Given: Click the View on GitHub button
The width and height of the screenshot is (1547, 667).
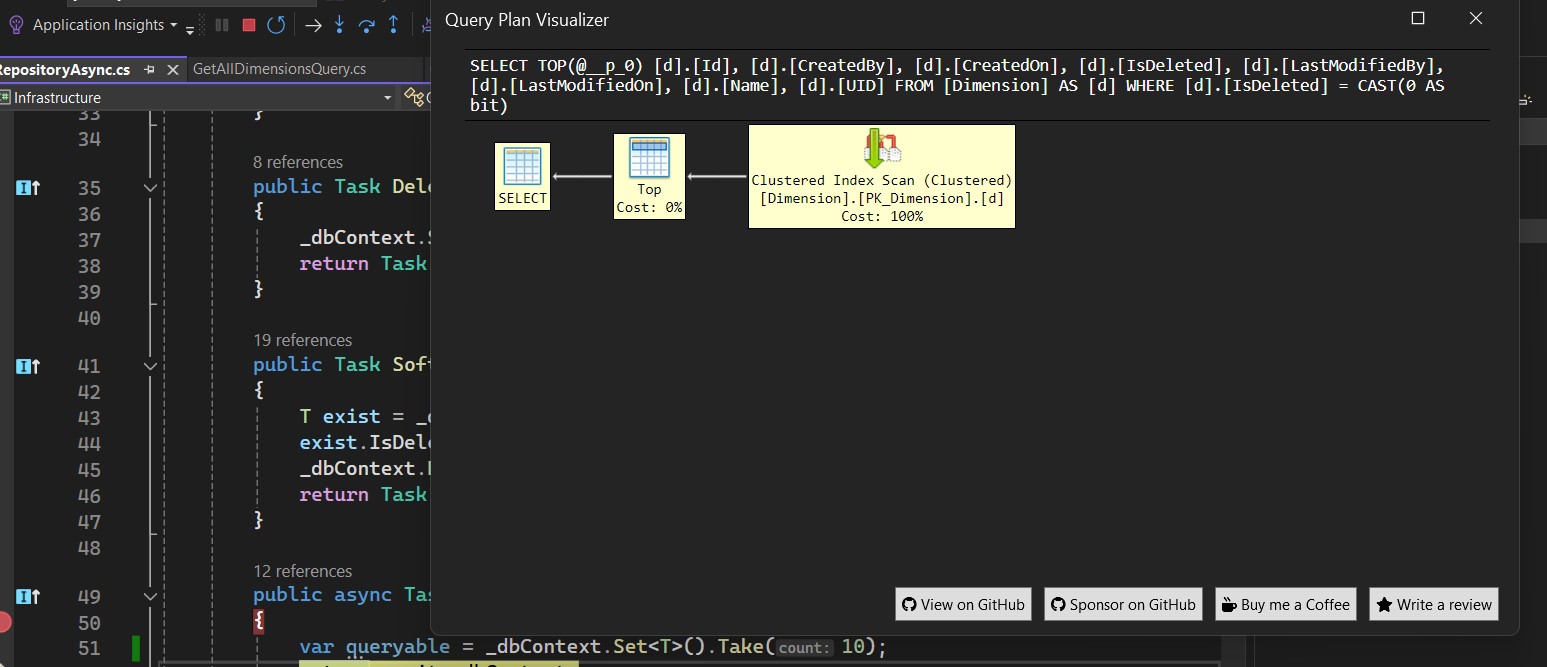Looking at the screenshot, I should coord(962,604).
